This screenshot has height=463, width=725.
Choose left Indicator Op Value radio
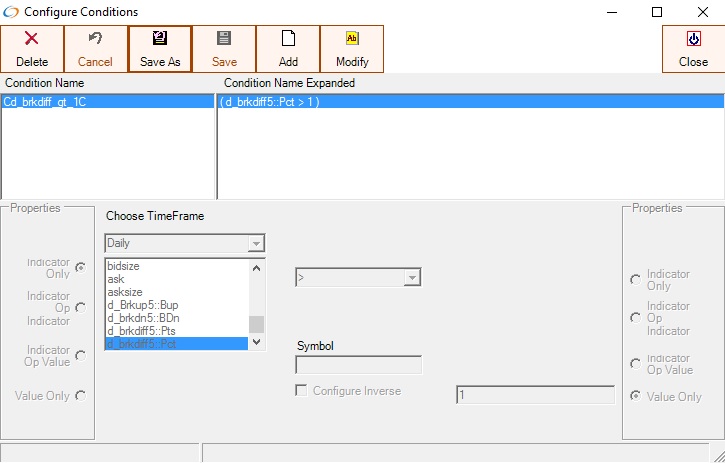(x=80, y=355)
